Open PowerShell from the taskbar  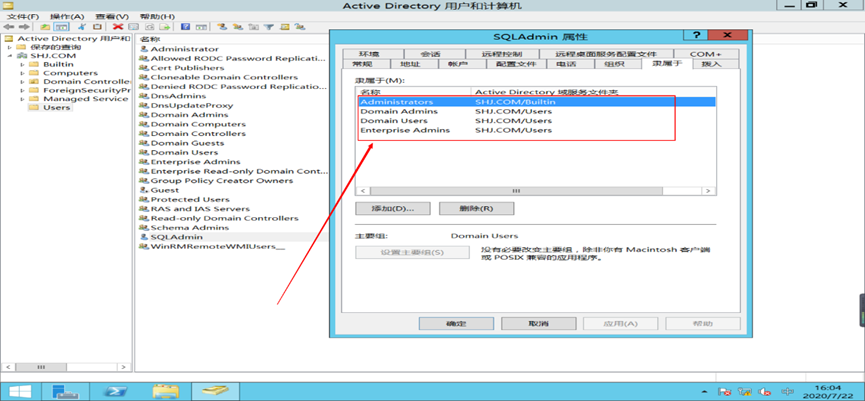(x=116, y=391)
